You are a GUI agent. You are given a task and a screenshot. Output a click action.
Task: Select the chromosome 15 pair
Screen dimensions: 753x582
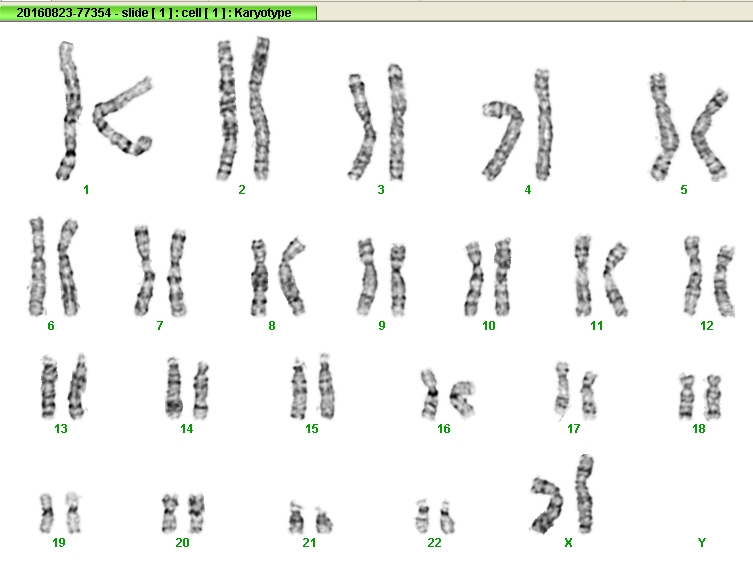313,387
